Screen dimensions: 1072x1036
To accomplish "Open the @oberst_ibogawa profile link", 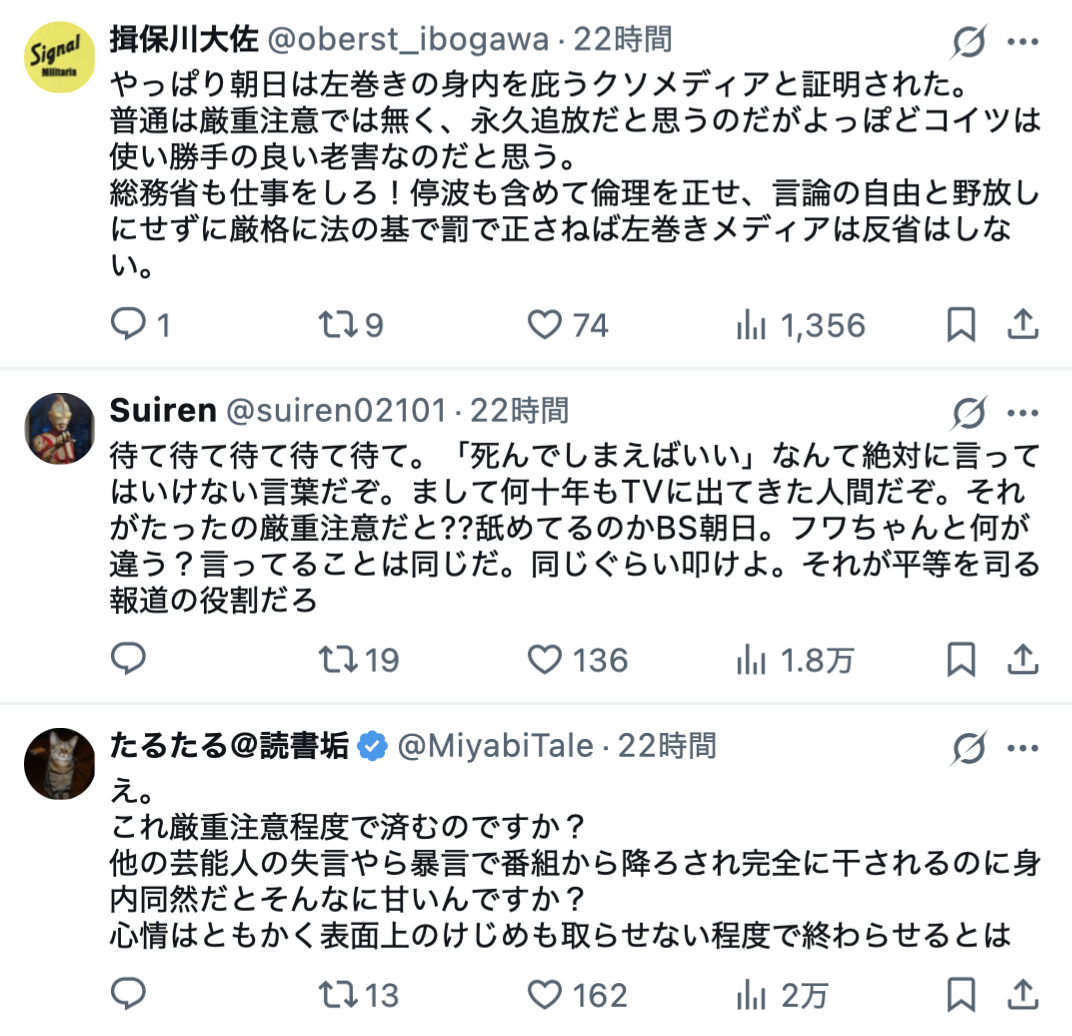I will tap(406, 40).
